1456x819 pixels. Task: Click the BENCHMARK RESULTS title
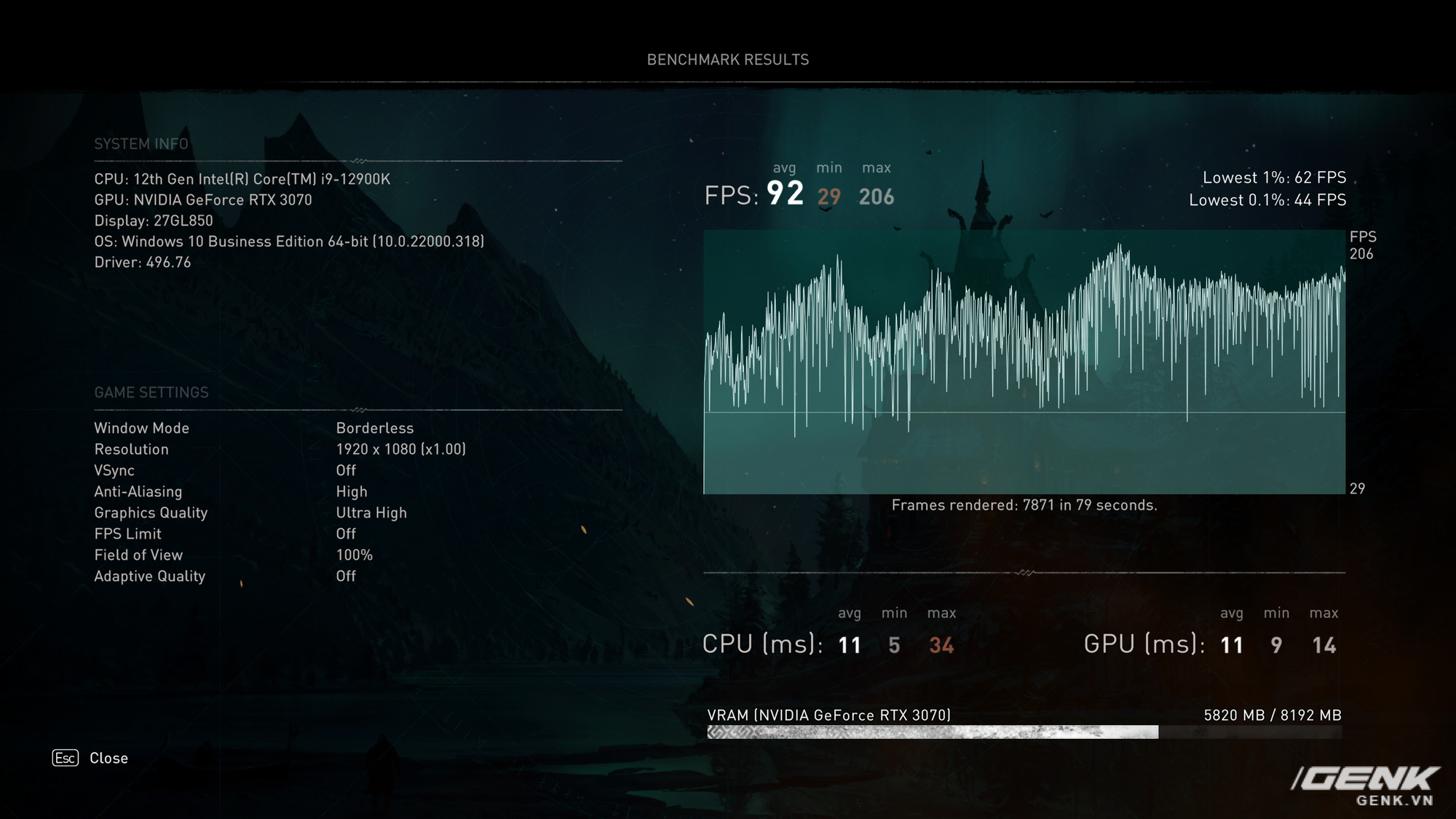pos(728,60)
